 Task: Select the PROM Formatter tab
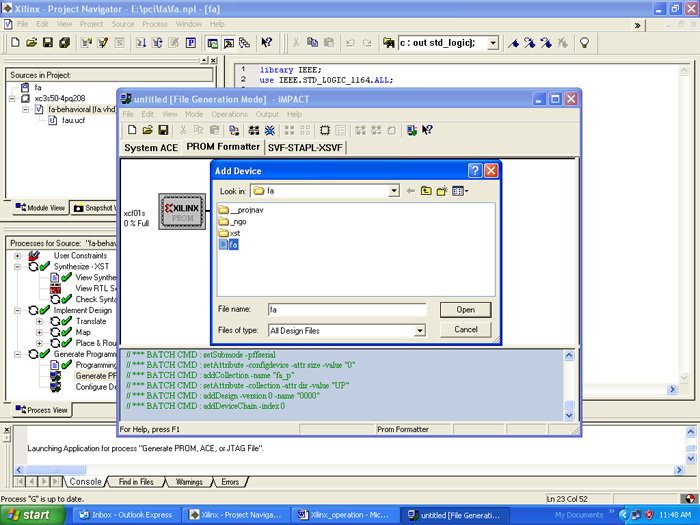click(x=223, y=147)
